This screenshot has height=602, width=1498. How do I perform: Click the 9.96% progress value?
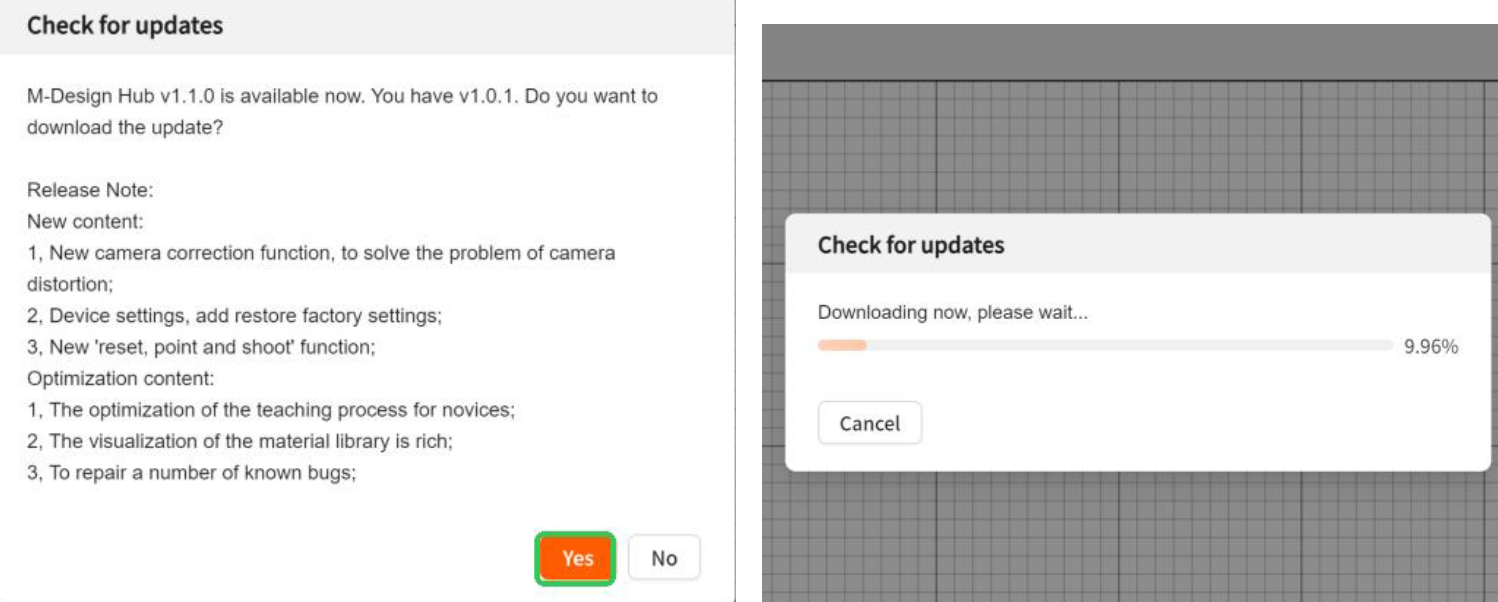(x=1431, y=347)
